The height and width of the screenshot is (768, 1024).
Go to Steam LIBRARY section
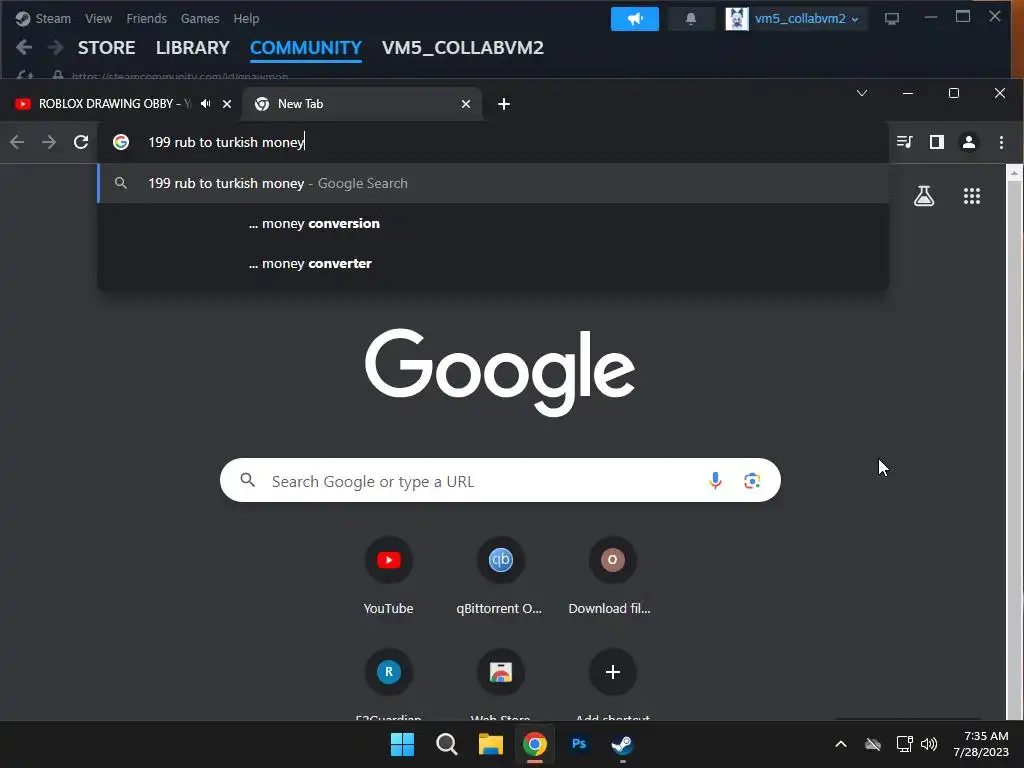[193, 48]
